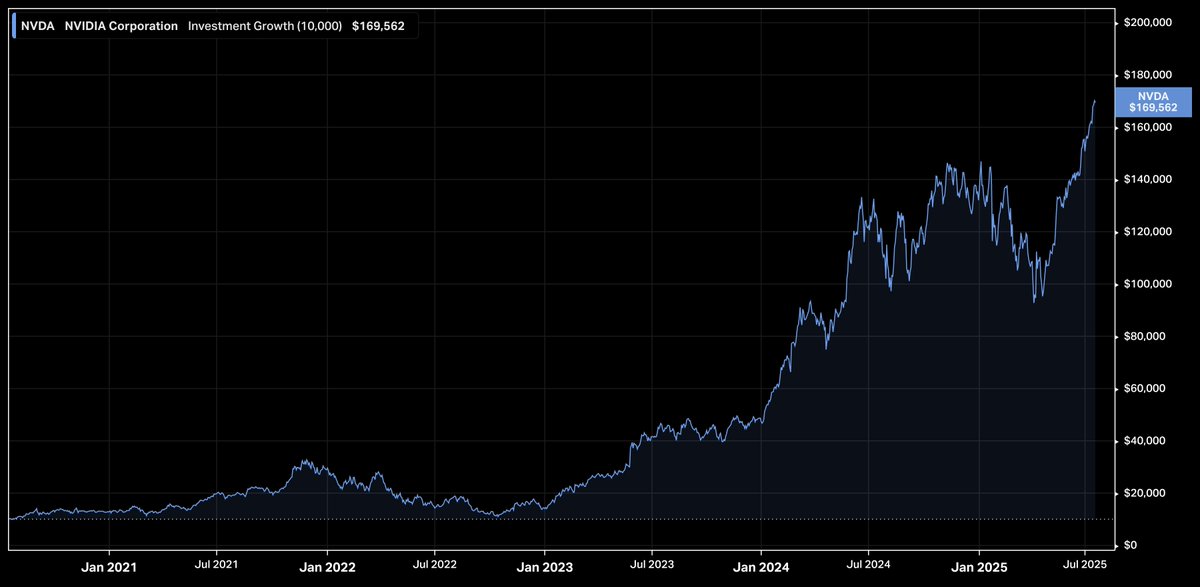Image resolution: width=1200 pixels, height=587 pixels.
Task: Click the Jul 2021 x-axis label
Action: [216, 565]
